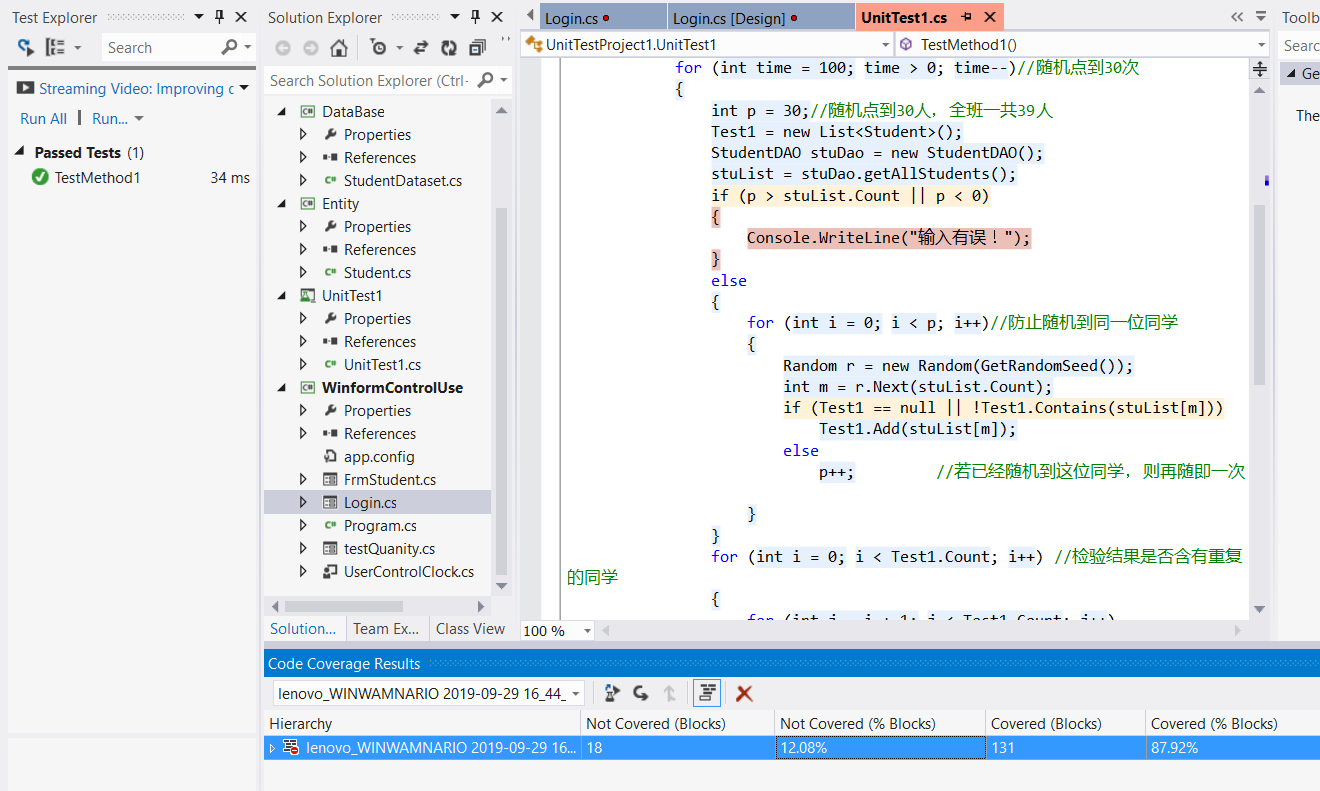The height and width of the screenshot is (791, 1320).
Task: Expand the lenovo_WINWAMNARIO coverage row
Action: (272, 748)
